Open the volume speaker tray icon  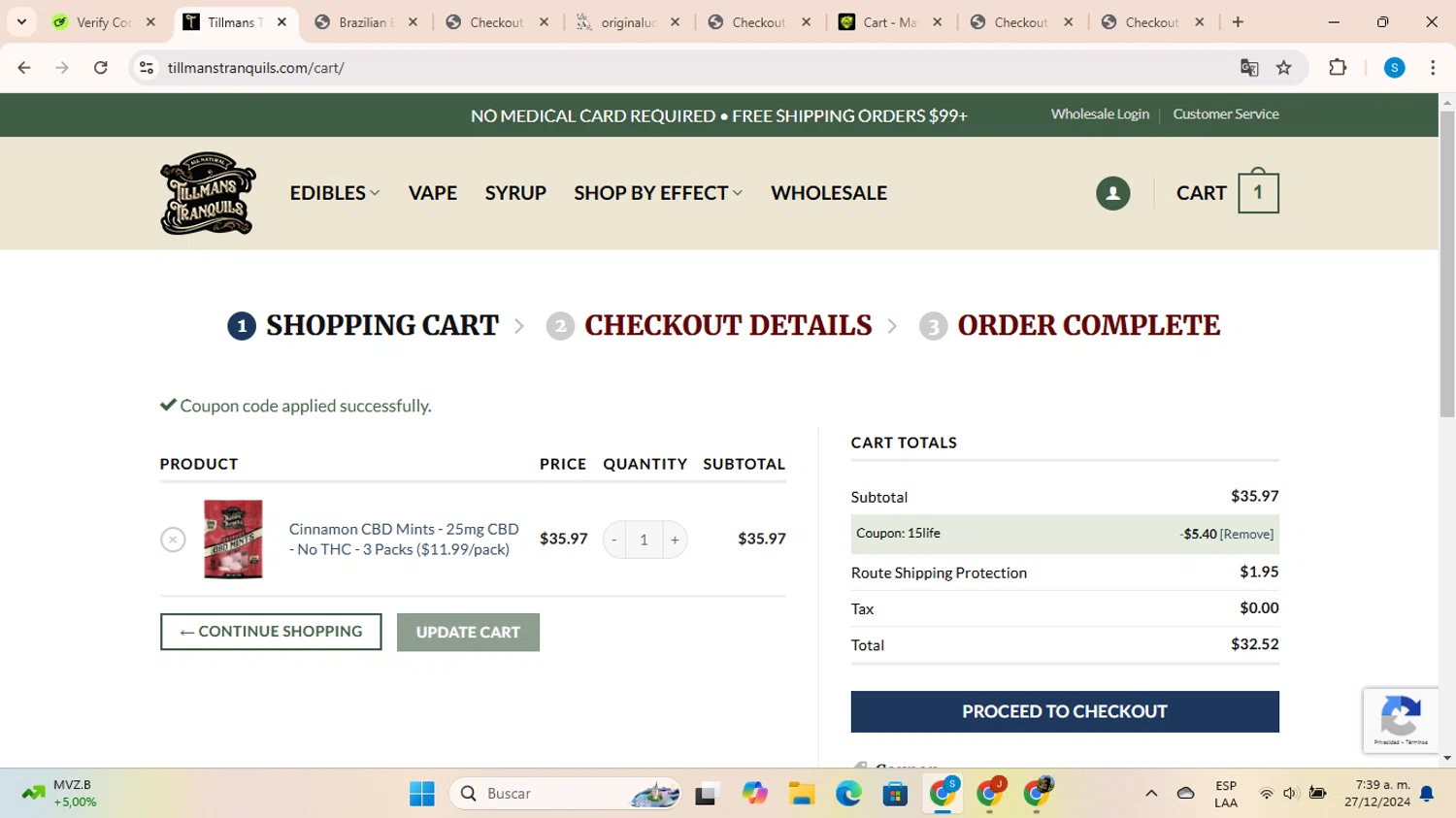(1290, 794)
